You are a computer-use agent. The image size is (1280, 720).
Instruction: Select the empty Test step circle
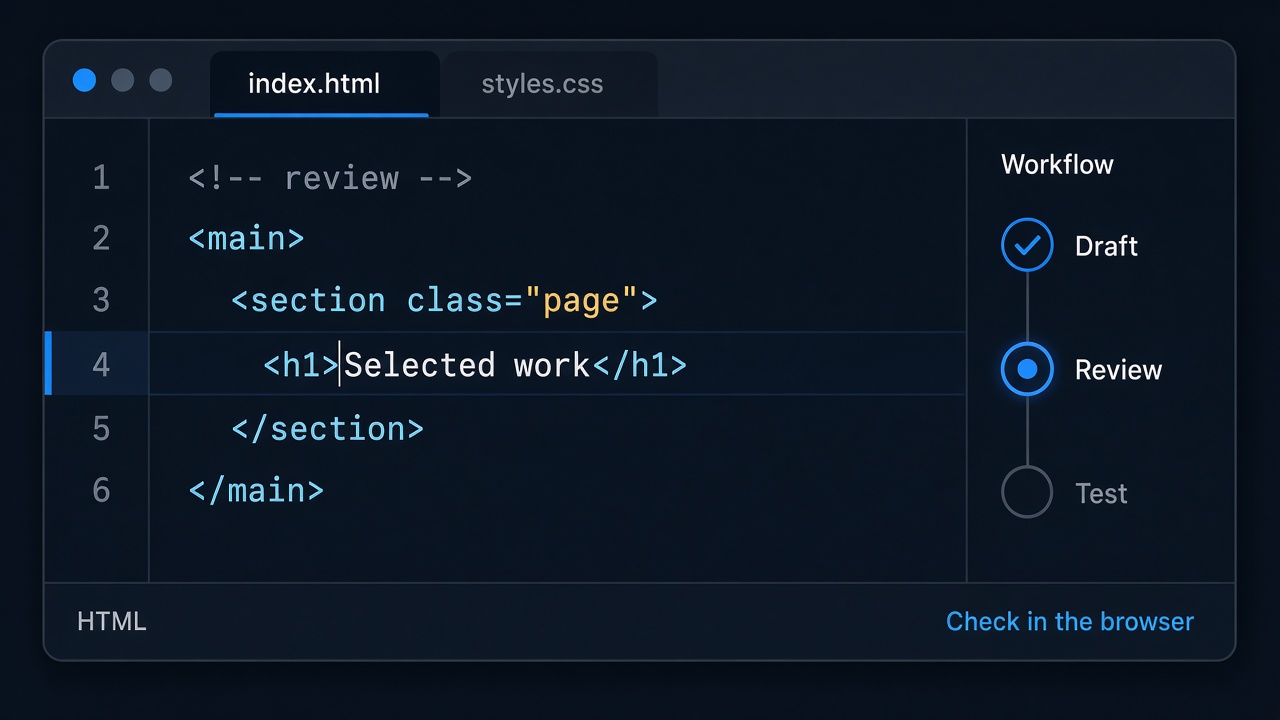click(1027, 492)
